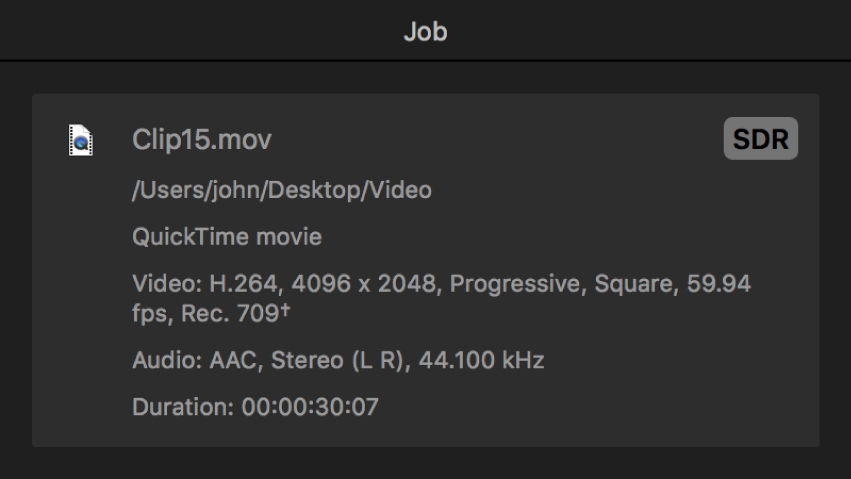
Task: Click the Clip15.mov file name
Action: point(201,141)
